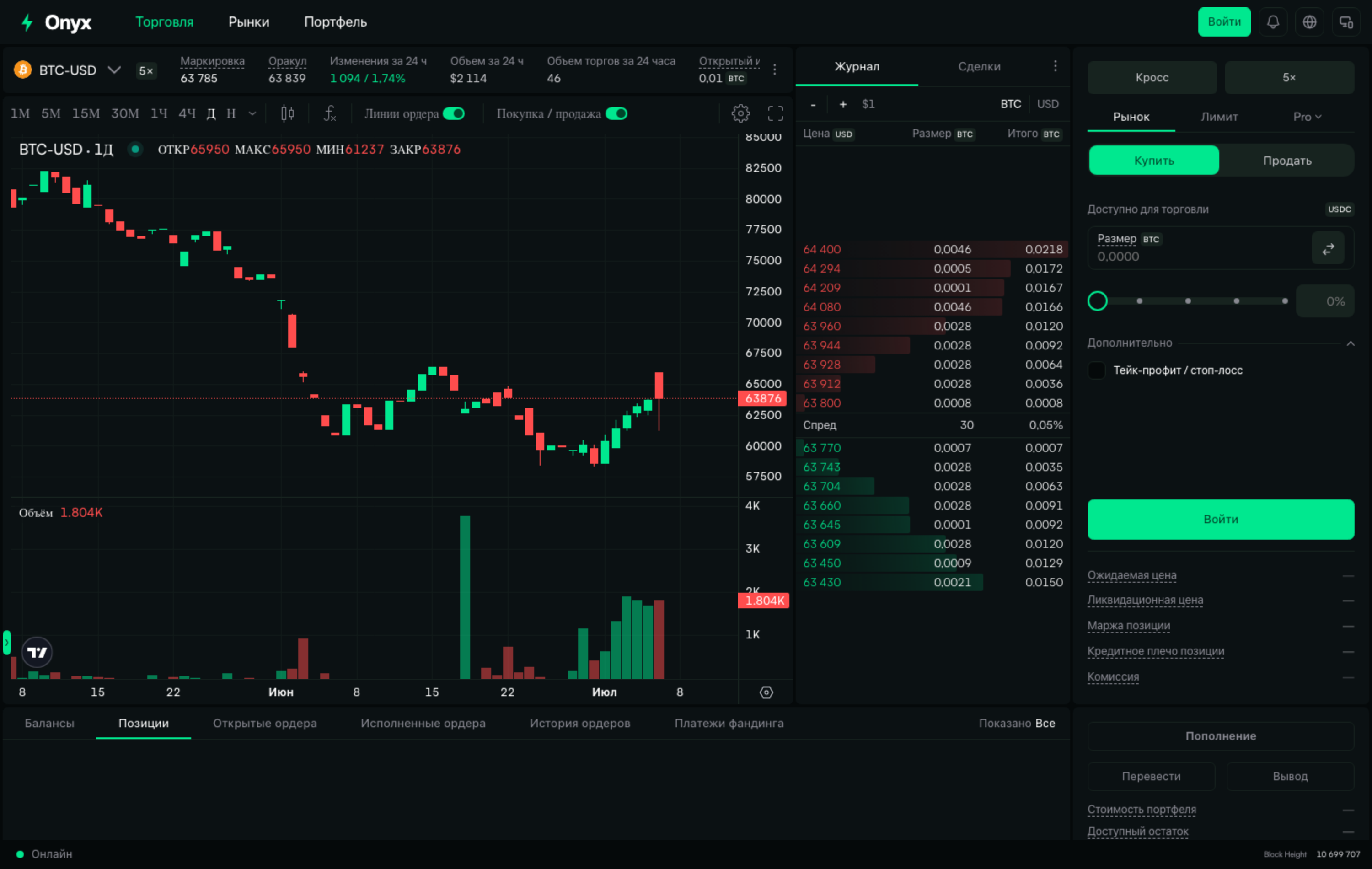Click the Перевести transfer button

[x=1151, y=776]
